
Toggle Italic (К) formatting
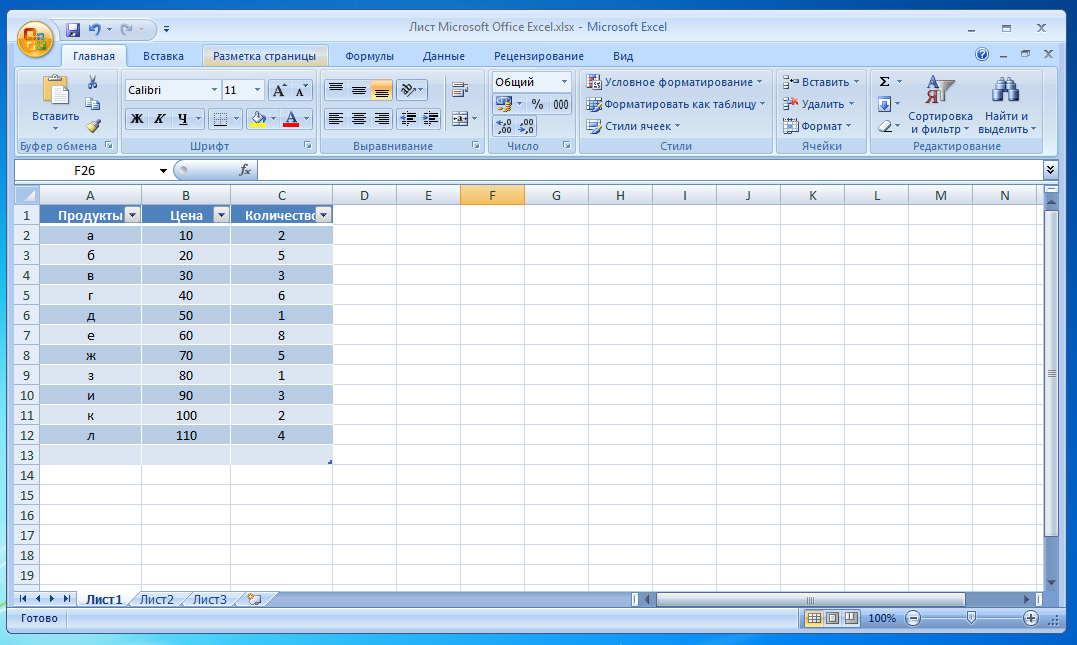159,119
